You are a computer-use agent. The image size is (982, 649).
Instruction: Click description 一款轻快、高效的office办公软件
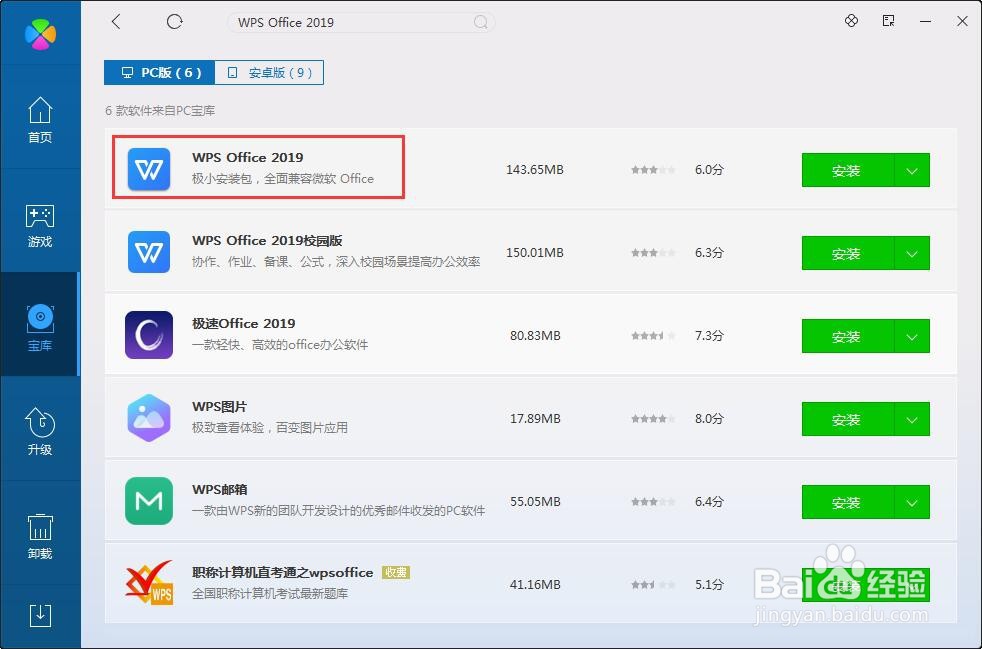(280, 345)
